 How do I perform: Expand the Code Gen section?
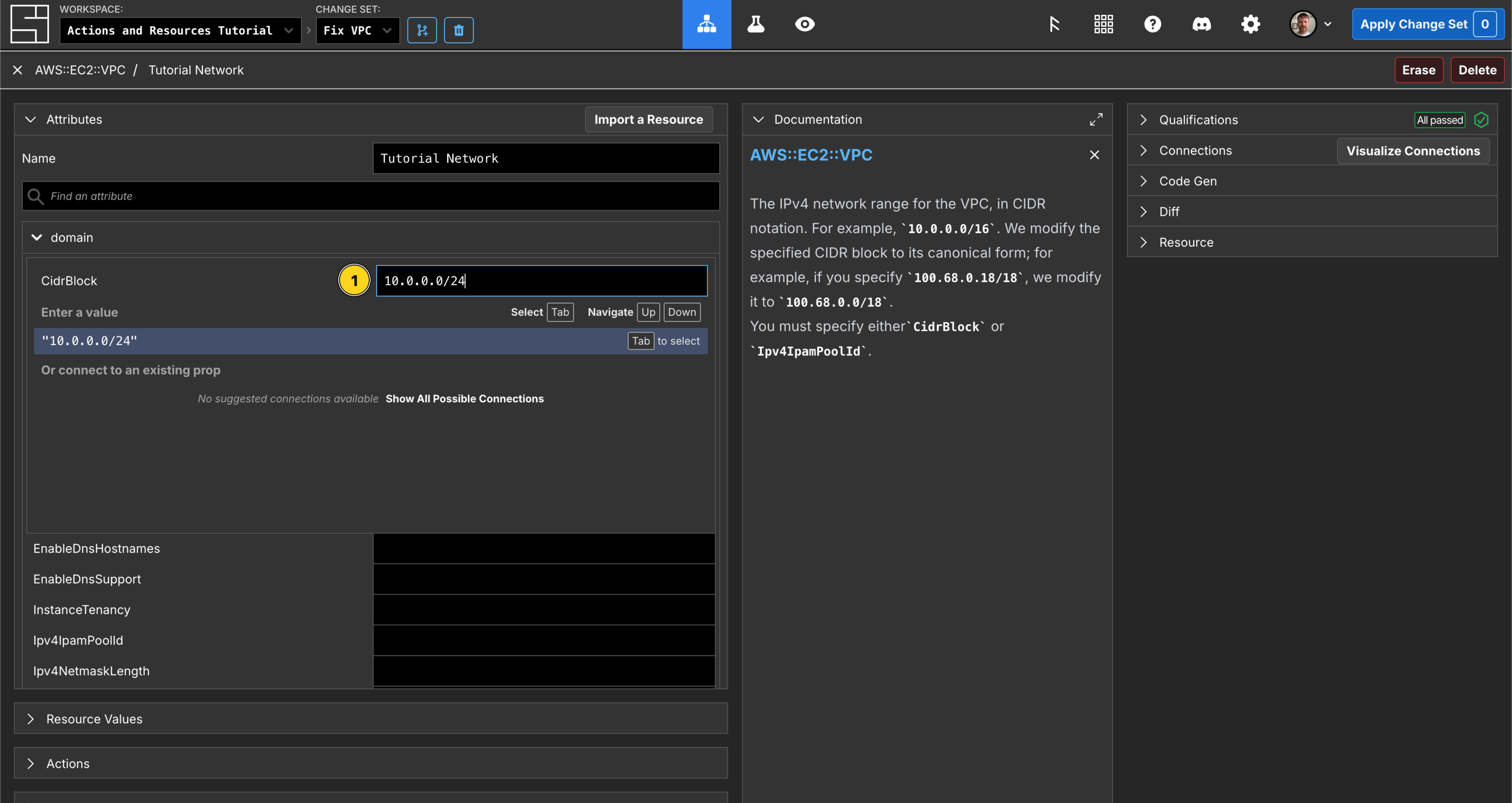pyautogui.click(x=1312, y=181)
